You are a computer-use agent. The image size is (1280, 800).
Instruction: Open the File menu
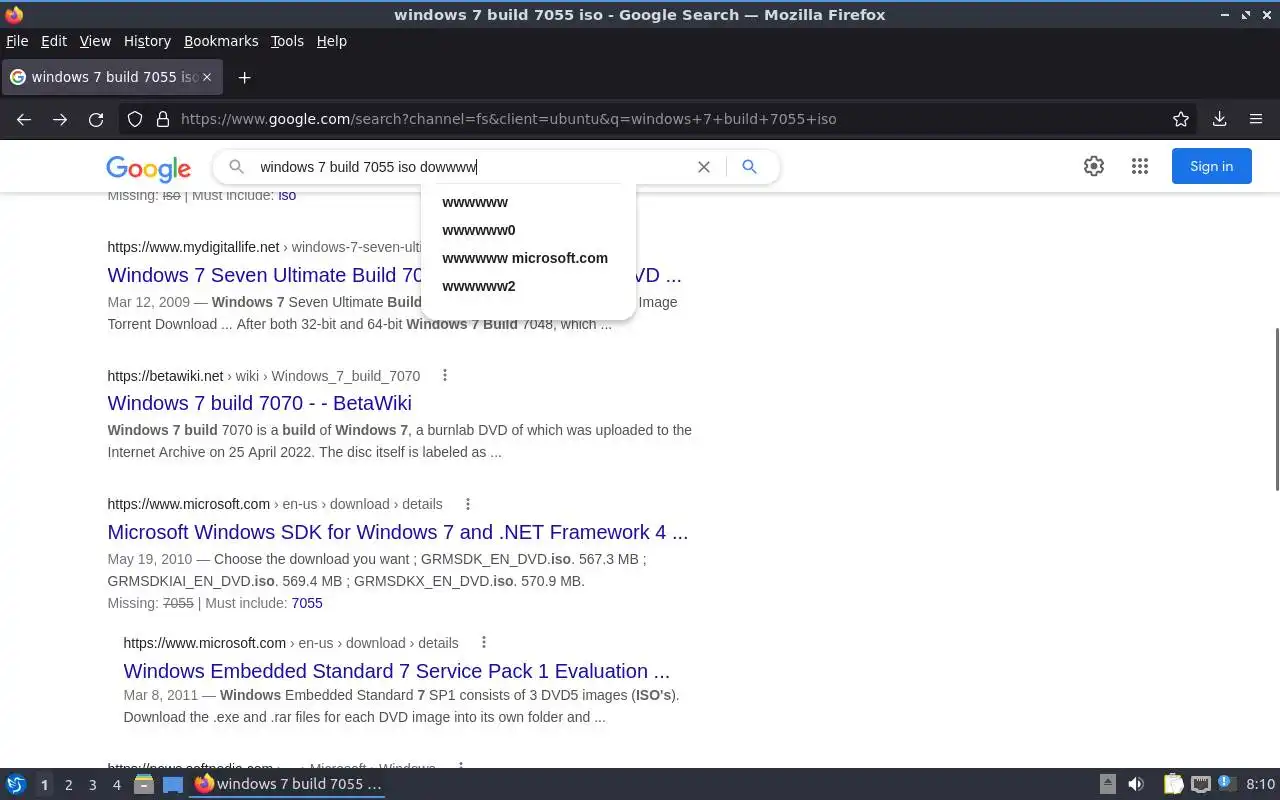(17, 41)
